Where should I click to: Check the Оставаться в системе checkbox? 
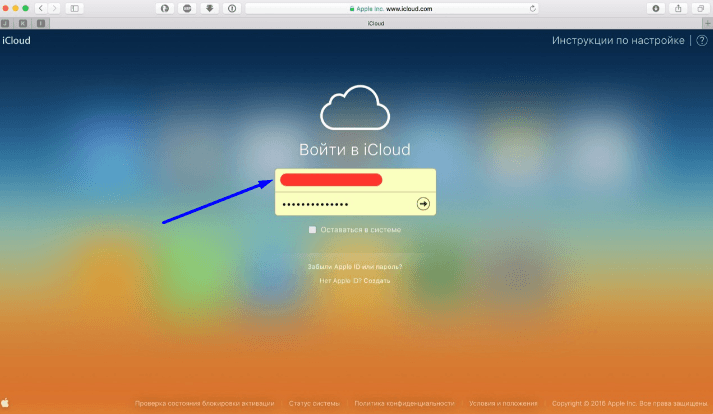pyautogui.click(x=312, y=230)
